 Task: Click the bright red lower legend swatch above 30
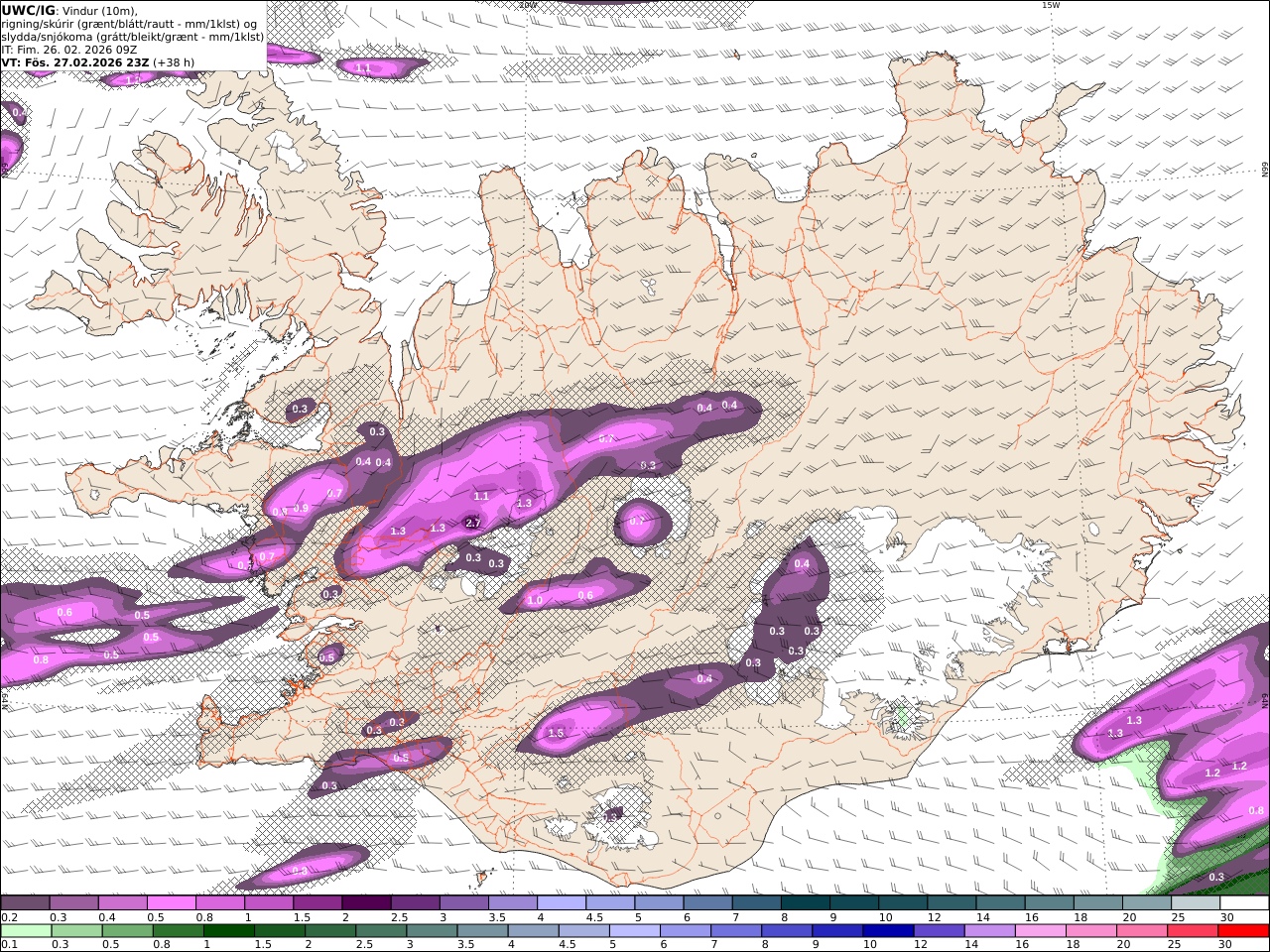coord(1244,931)
